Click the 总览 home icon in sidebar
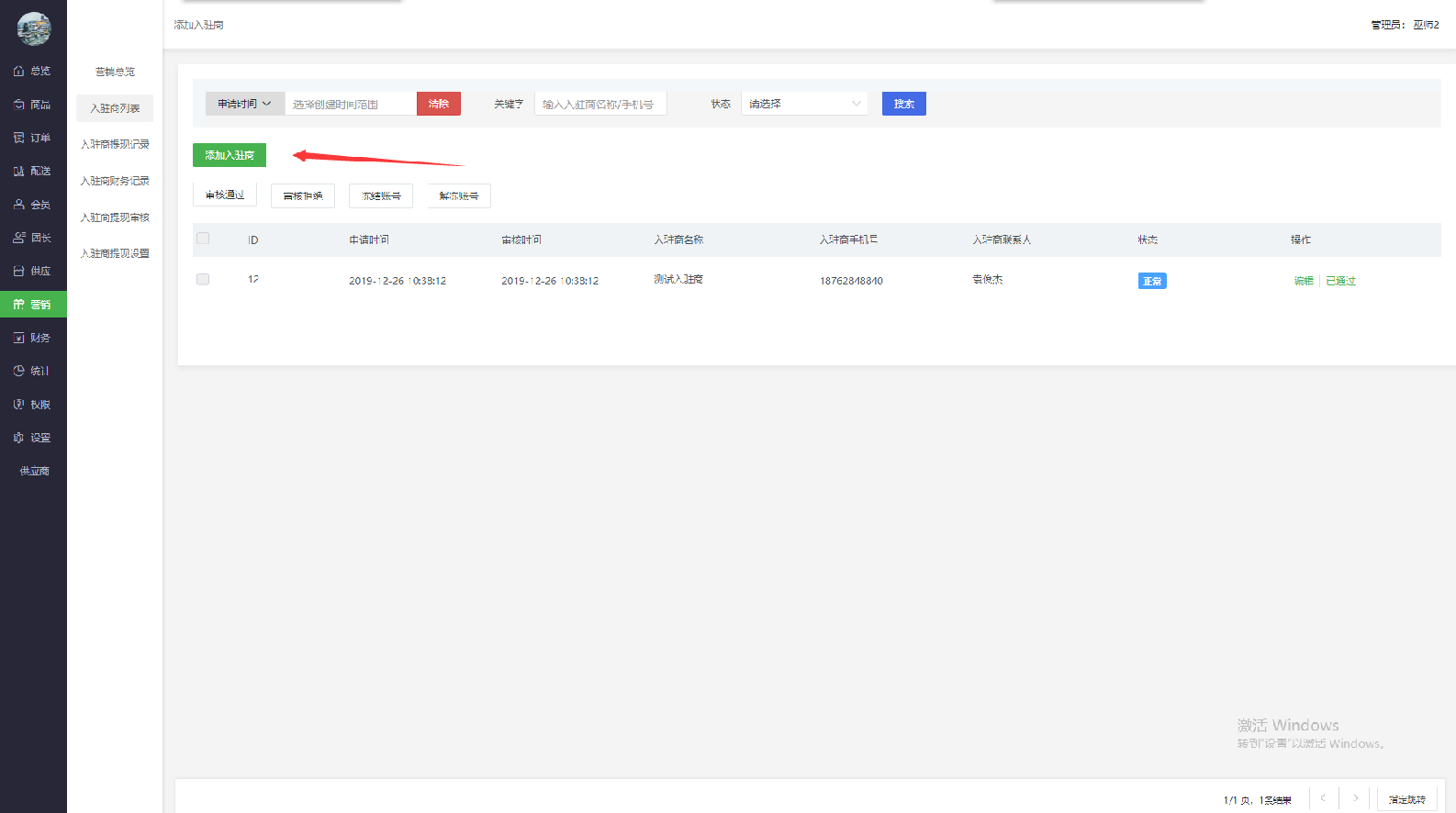This screenshot has height=813, width=1456. pos(18,71)
